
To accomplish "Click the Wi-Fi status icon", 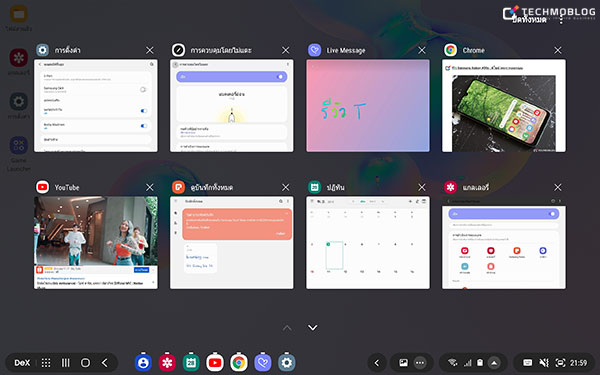I will [452, 362].
